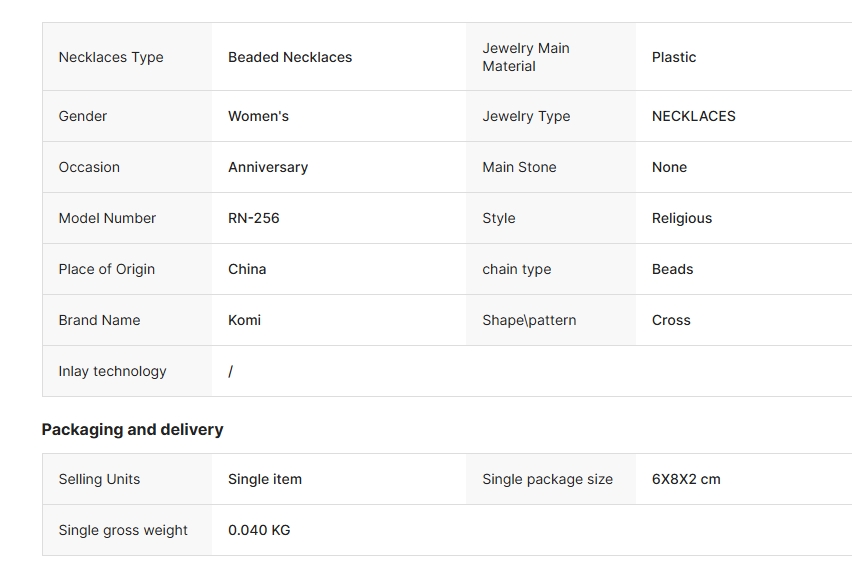This screenshot has height=569, width=852.
Task: Select the 0.040 KG gross weight value
Action: point(259,530)
